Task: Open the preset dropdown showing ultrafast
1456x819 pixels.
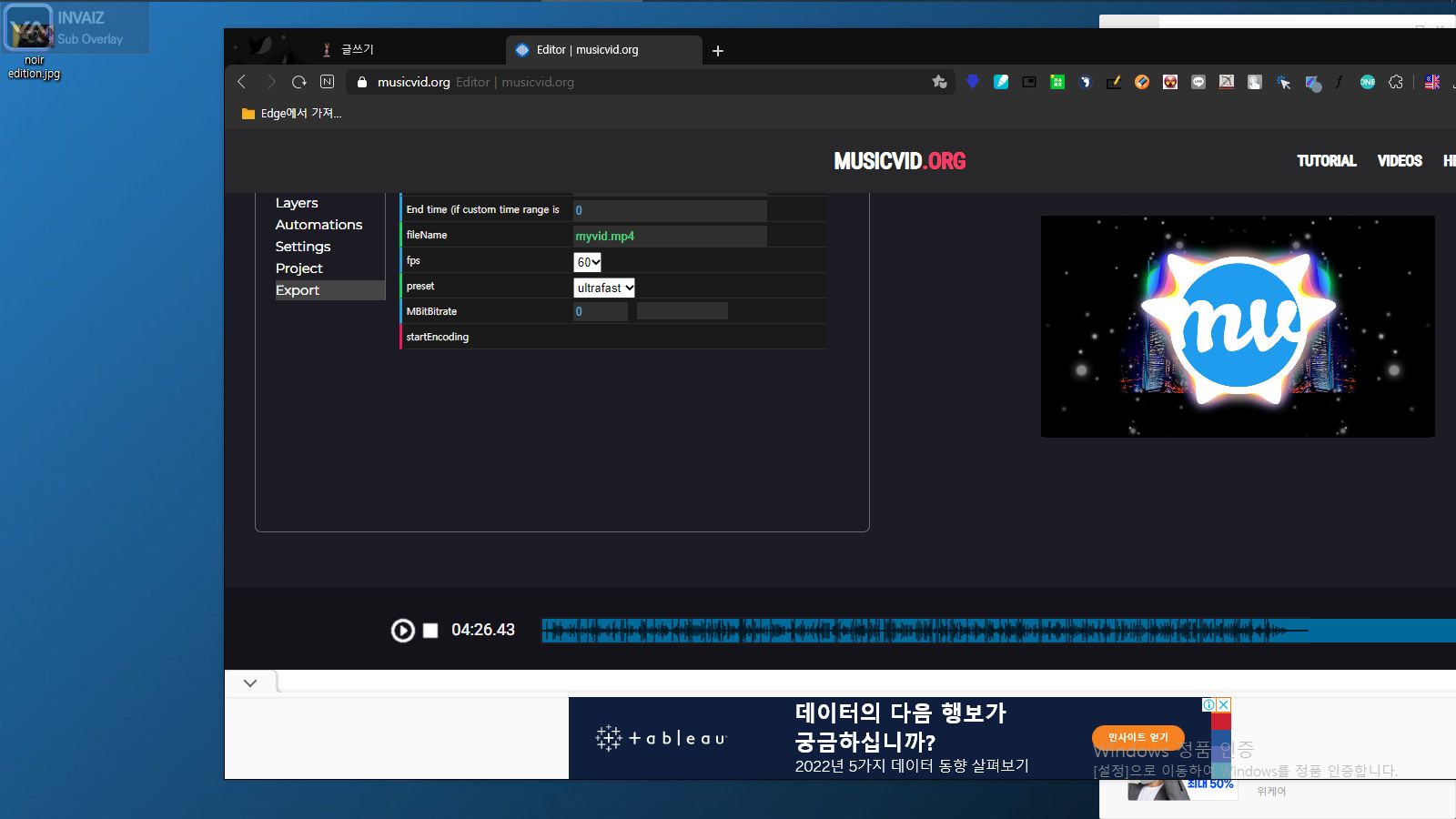Action: coord(603,288)
